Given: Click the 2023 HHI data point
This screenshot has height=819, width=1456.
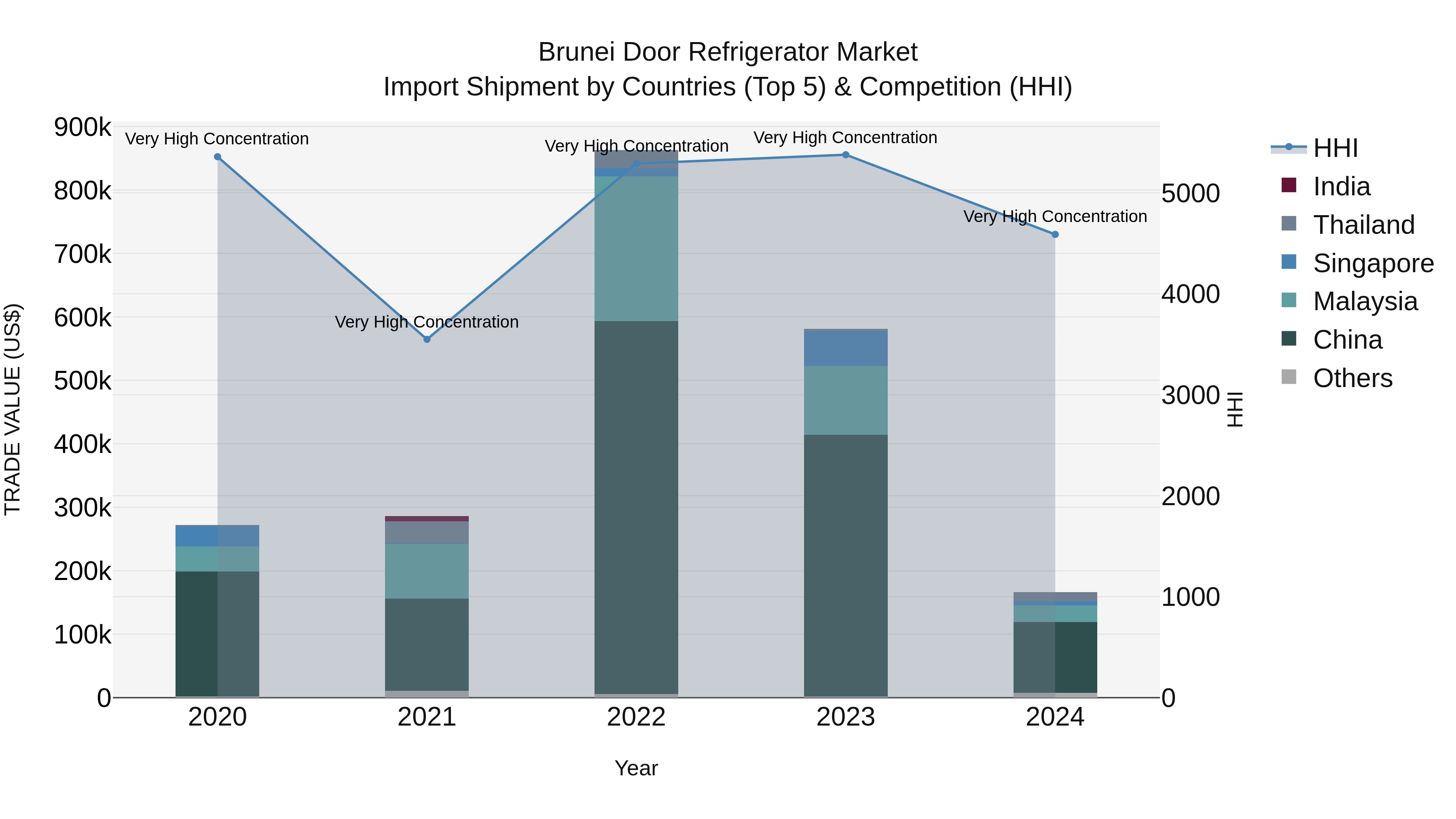Looking at the screenshot, I should click(846, 155).
